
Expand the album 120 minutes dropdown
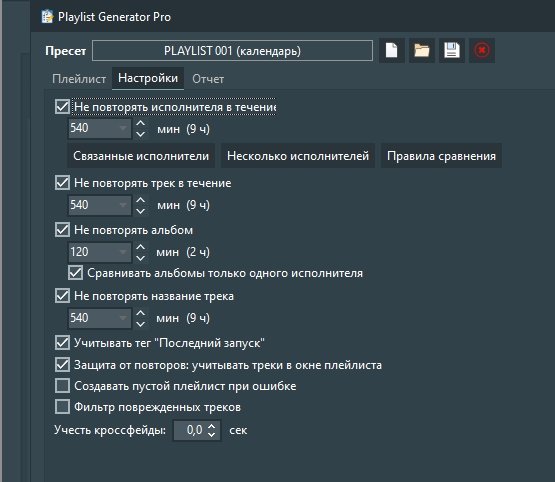click(123, 252)
